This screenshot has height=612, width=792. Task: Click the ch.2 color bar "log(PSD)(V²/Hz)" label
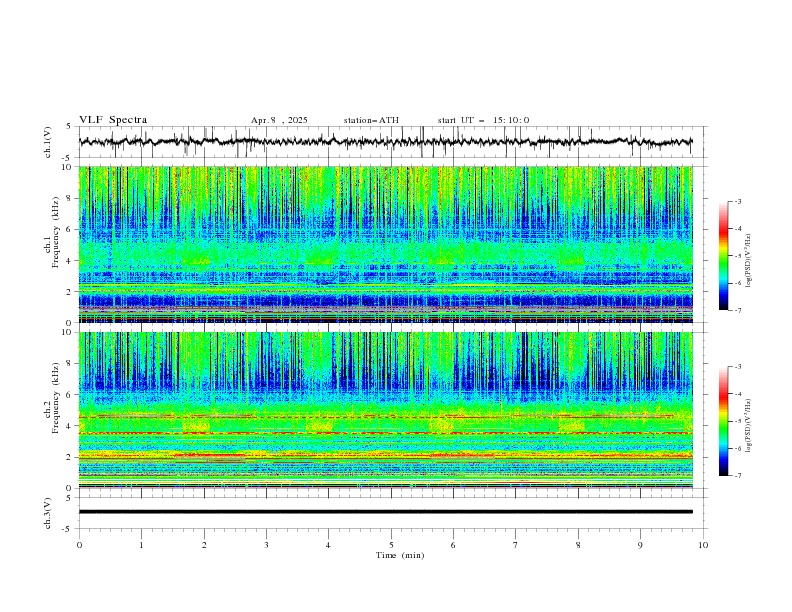[749, 425]
